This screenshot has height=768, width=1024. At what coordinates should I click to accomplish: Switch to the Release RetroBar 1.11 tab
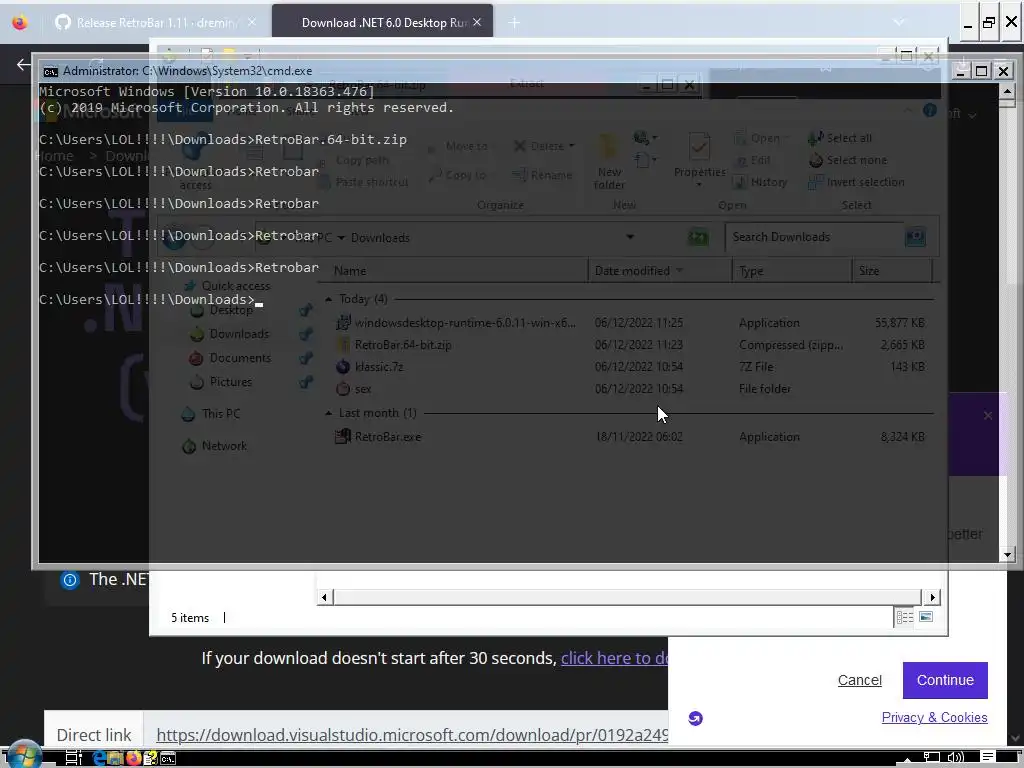(153, 23)
